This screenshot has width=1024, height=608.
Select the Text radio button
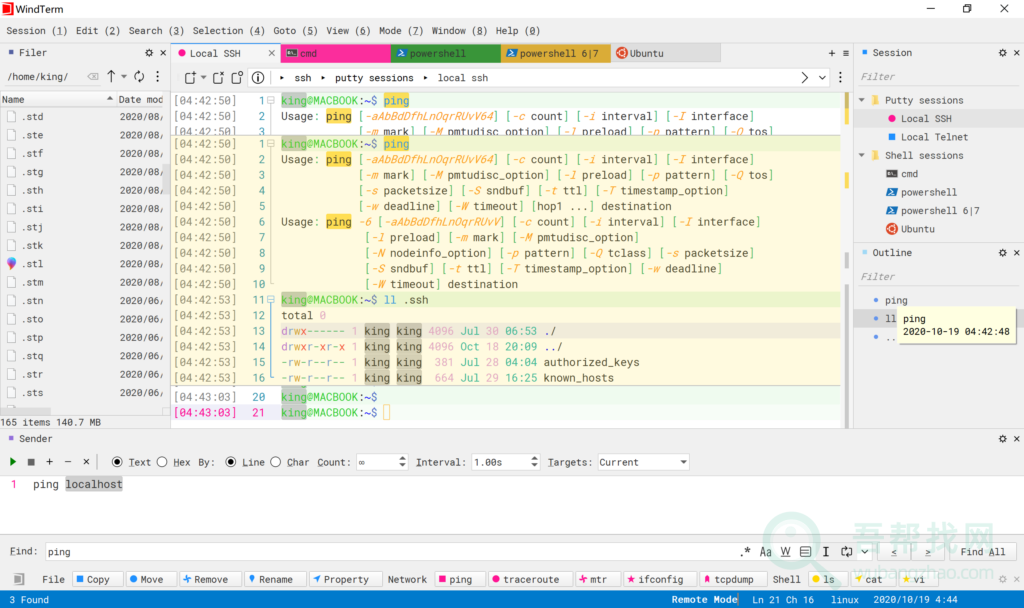click(x=117, y=462)
